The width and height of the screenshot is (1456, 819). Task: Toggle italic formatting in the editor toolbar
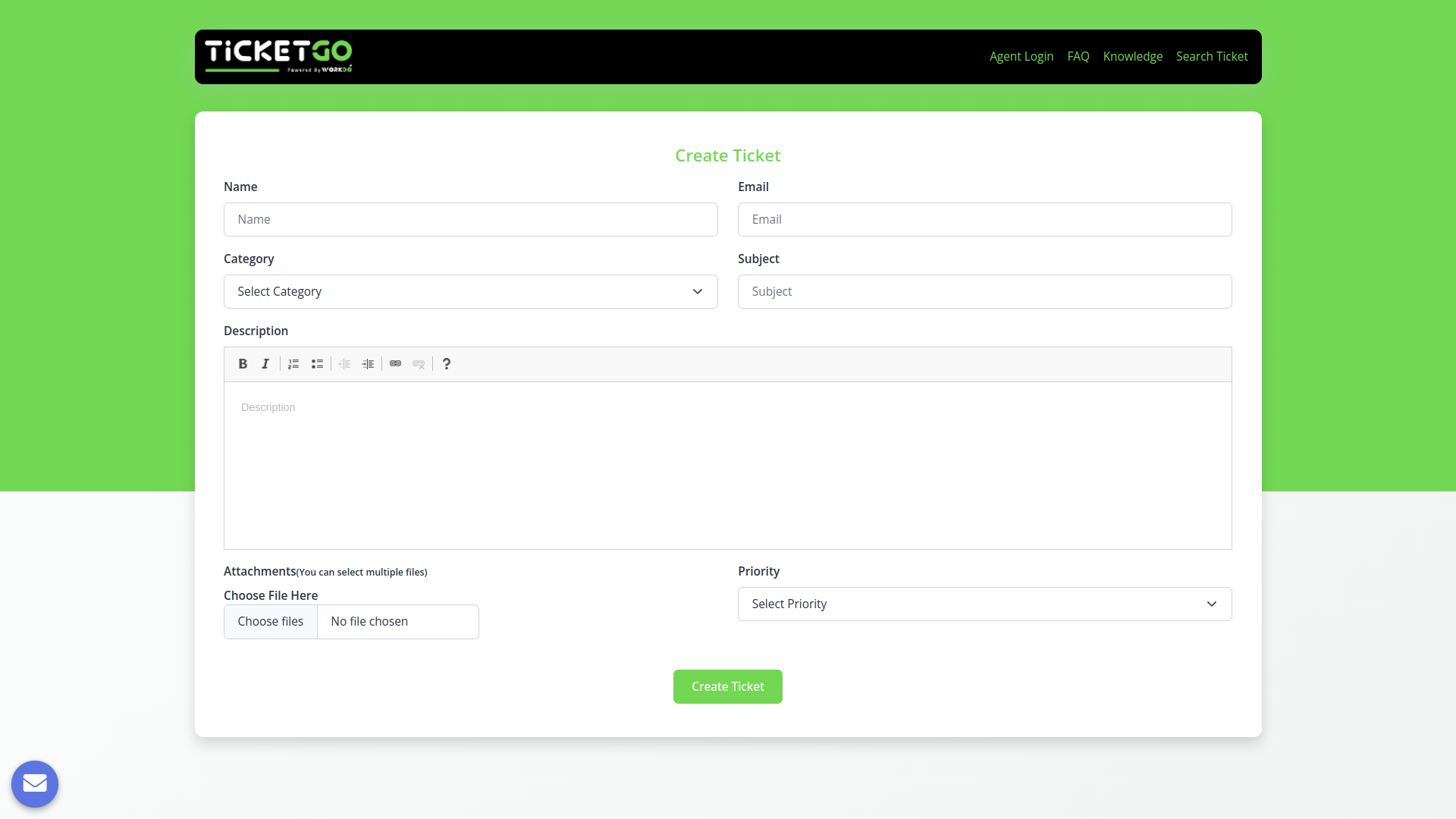[265, 364]
